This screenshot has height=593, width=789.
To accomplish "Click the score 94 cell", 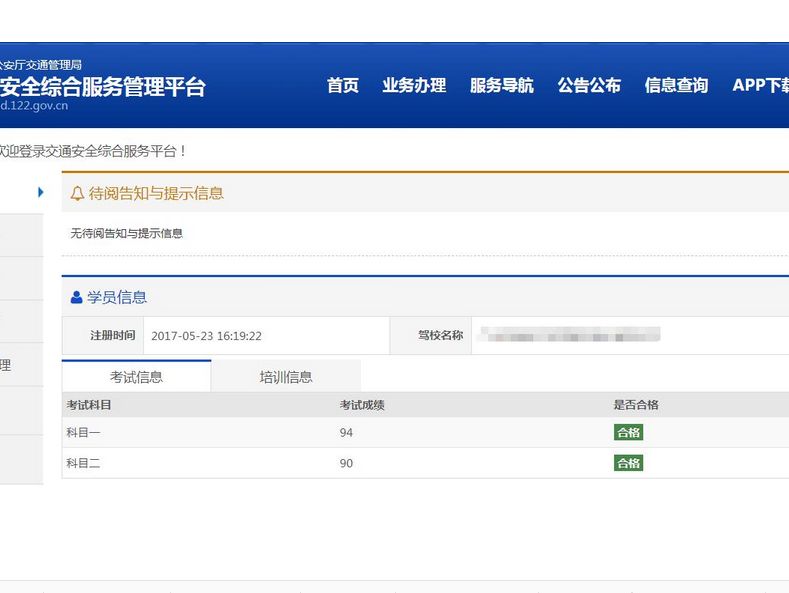I will 346,432.
